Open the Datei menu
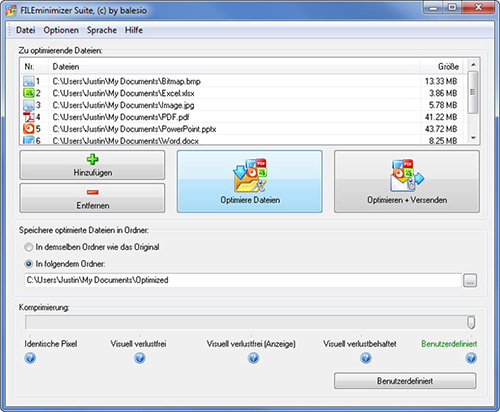 point(25,30)
